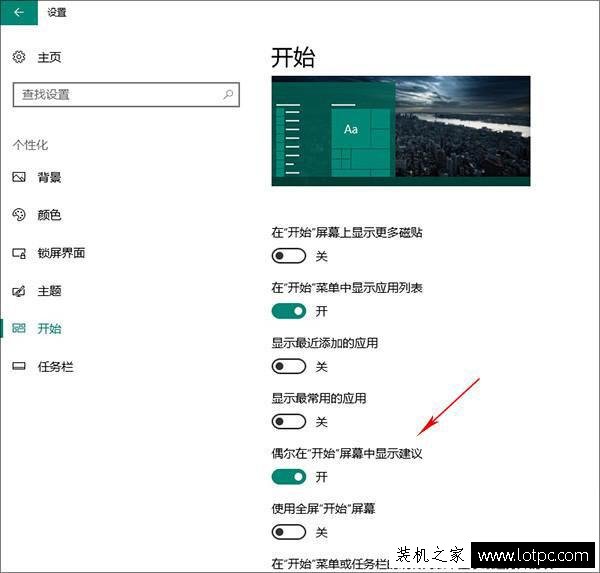Turn off 偶尔在开始屏幕中显示建议 switch

click(289, 477)
